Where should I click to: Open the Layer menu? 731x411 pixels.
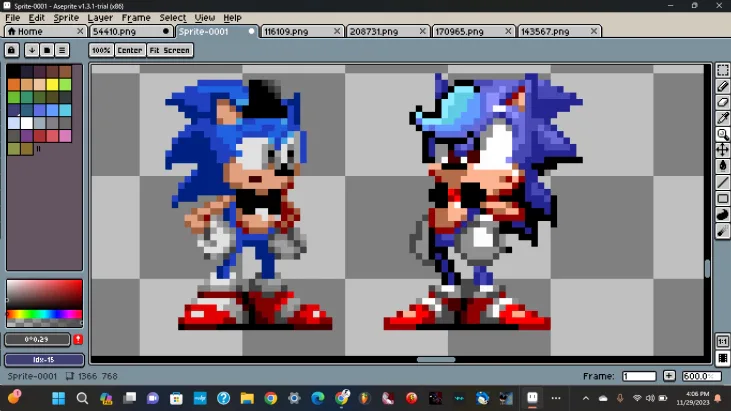(x=100, y=18)
